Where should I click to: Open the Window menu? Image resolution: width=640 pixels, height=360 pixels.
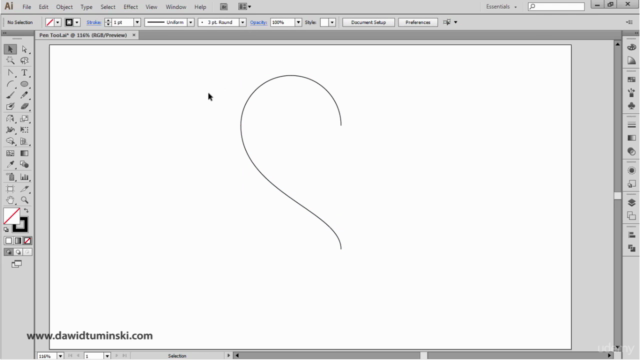coord(176,7)
